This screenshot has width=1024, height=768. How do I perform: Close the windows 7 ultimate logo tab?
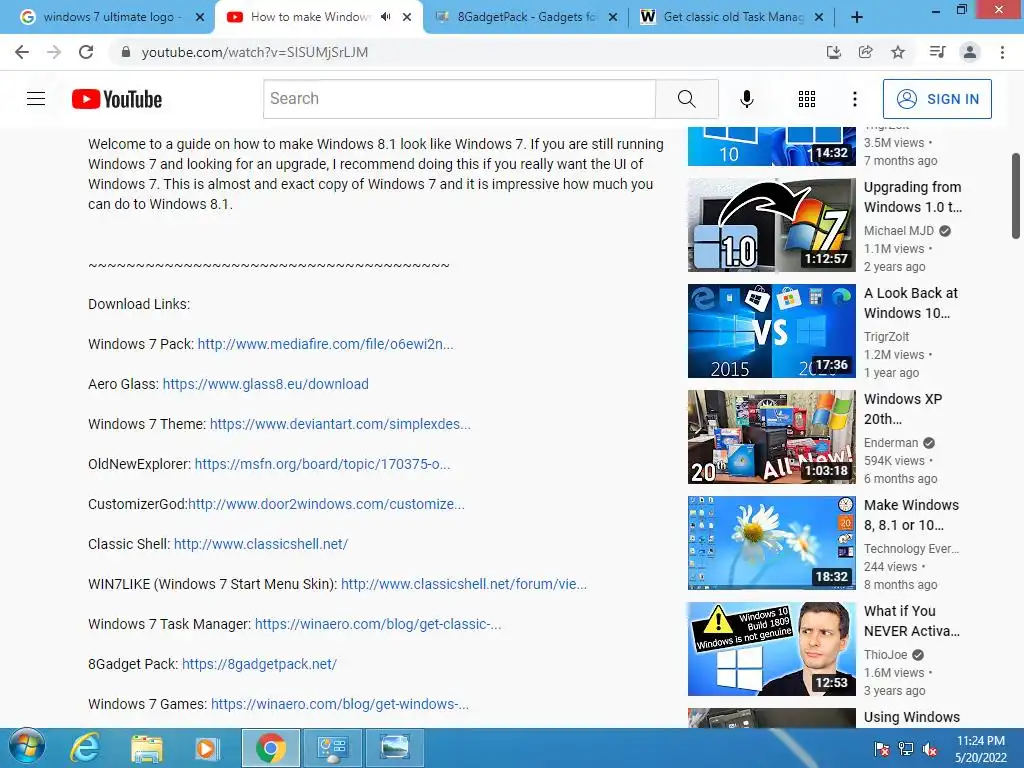(200, 18)
